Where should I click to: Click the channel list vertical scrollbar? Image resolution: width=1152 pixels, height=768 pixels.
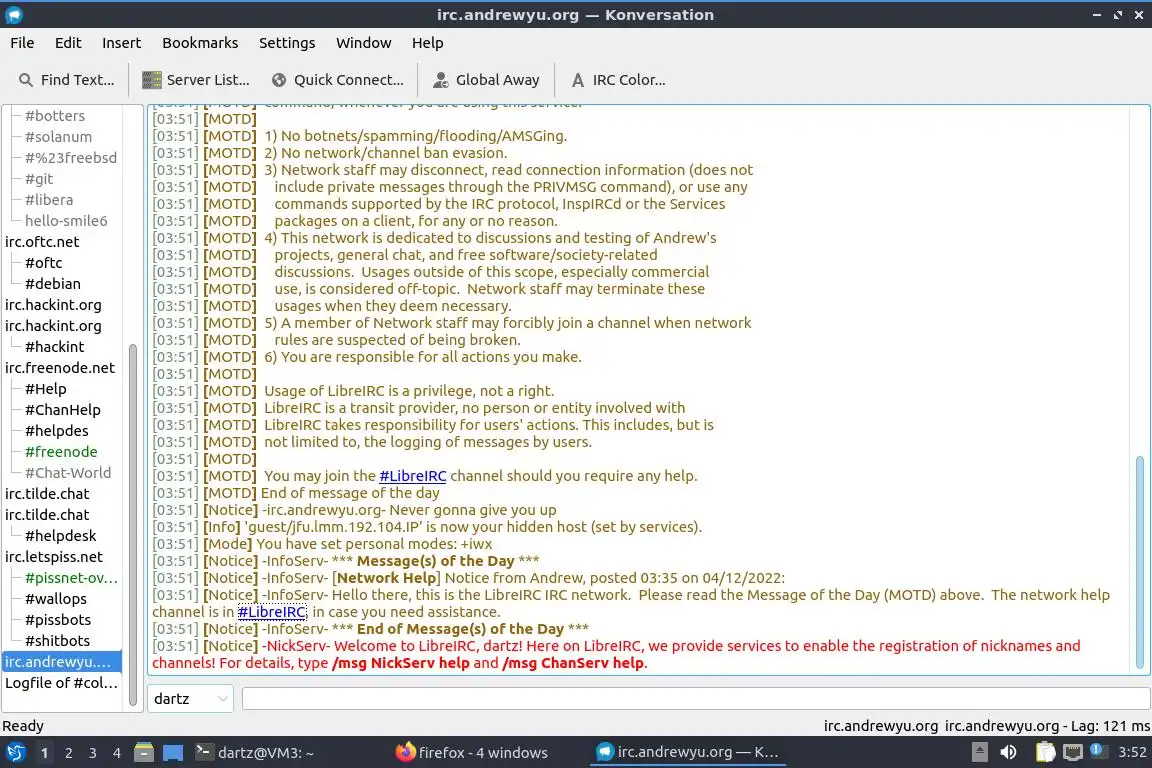click(133, 524)
